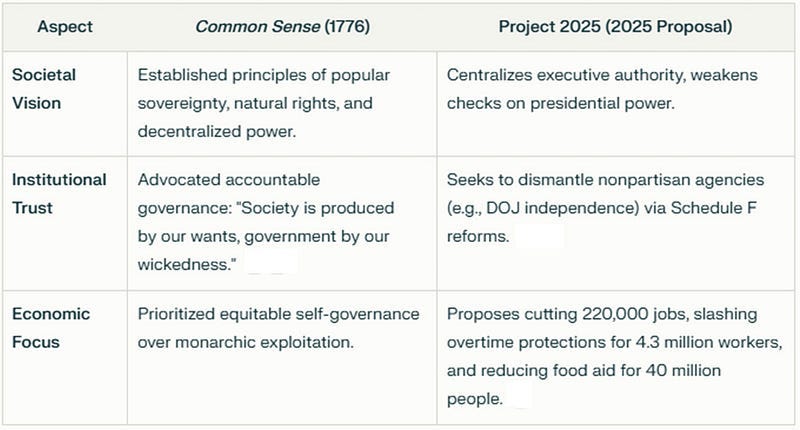Select the "Economic Focus" row label
Viewport: 800px width, 430px height.
click(51, 328)
